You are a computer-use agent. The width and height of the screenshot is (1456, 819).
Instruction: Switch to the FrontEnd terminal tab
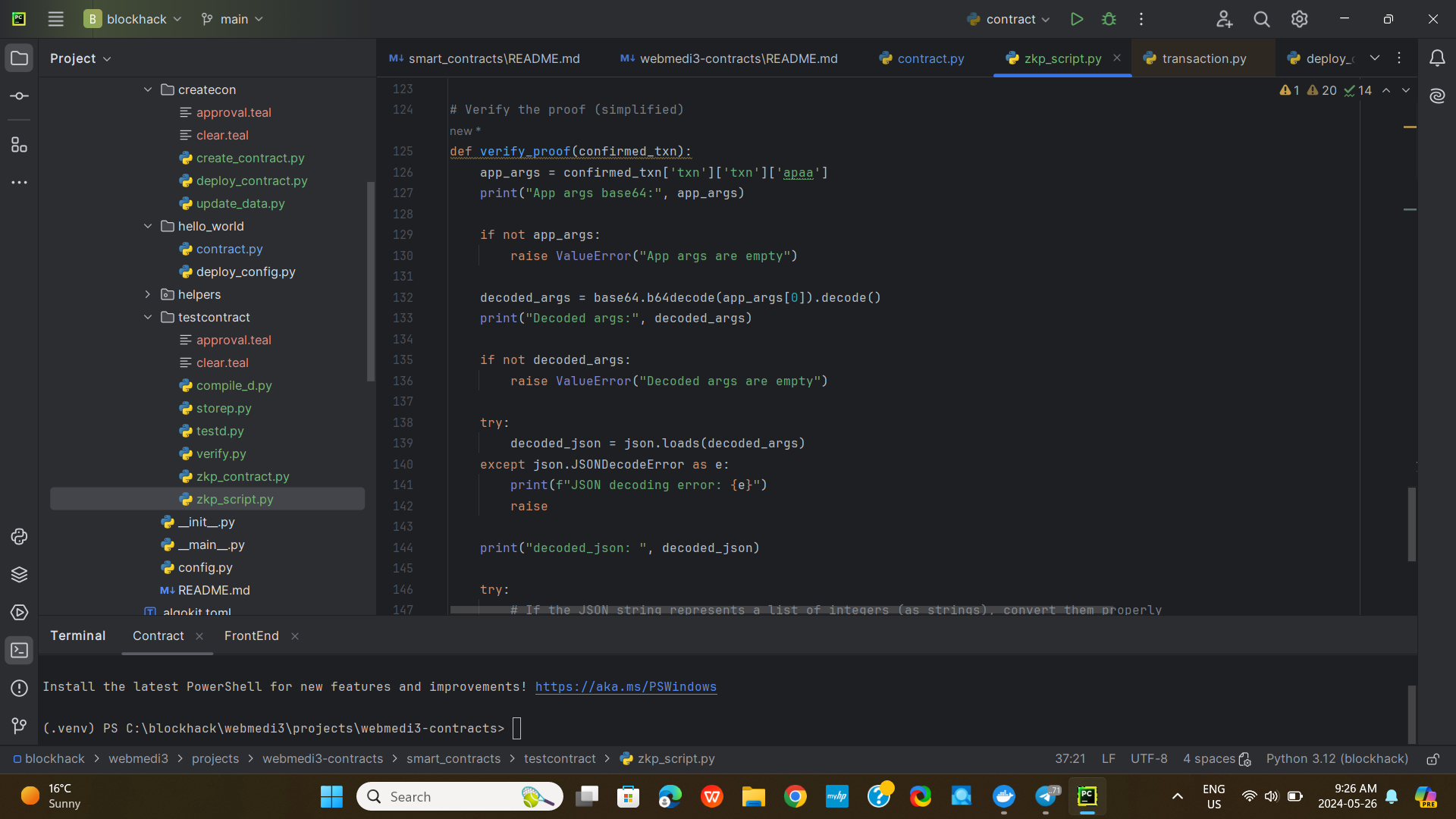pyautogui.click(x=251, y=635)
